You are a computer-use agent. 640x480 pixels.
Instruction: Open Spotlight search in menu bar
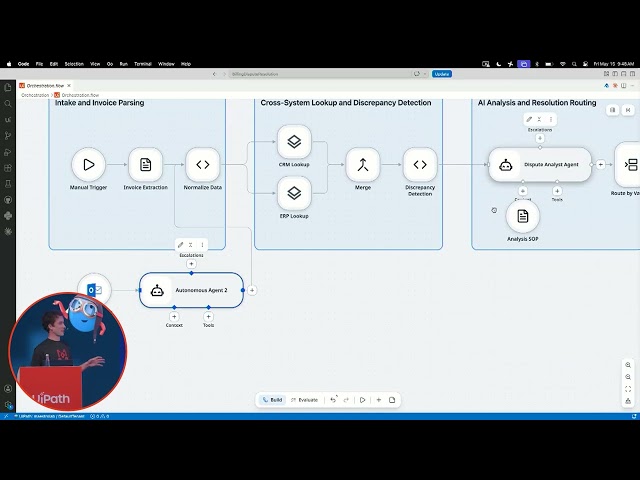pyautogui.click(x=574, y=64)
